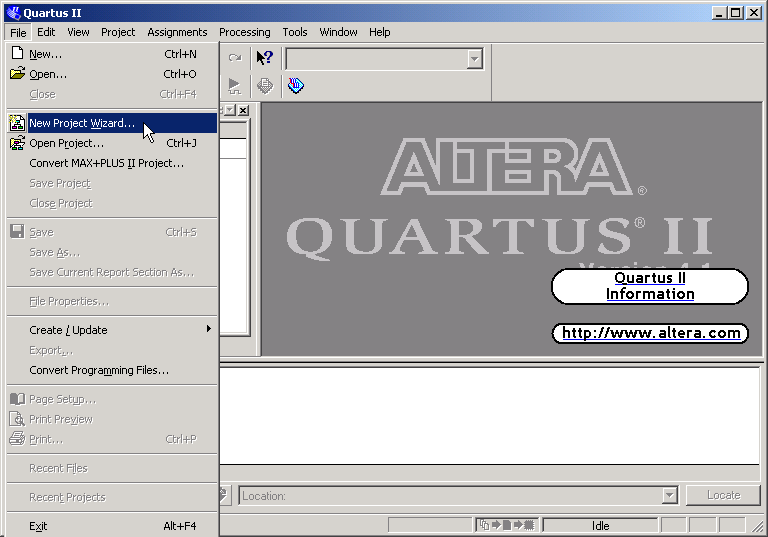Open the File menu

pyautogui.click(x=18, y=32)
